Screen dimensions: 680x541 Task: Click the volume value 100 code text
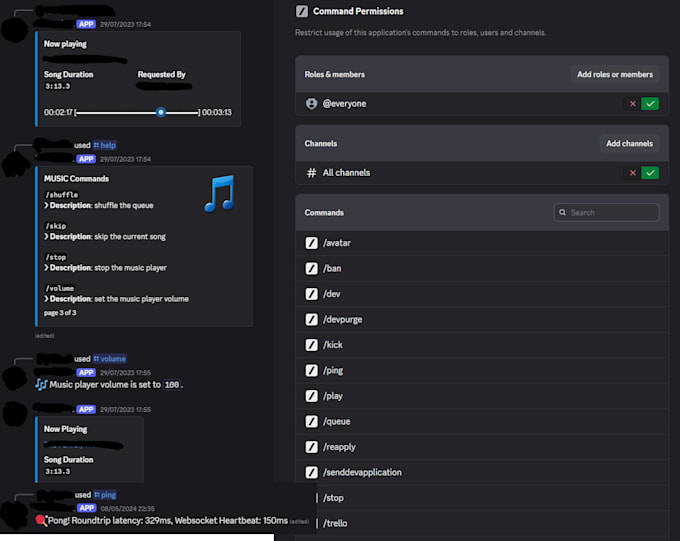tap(172, 385)
